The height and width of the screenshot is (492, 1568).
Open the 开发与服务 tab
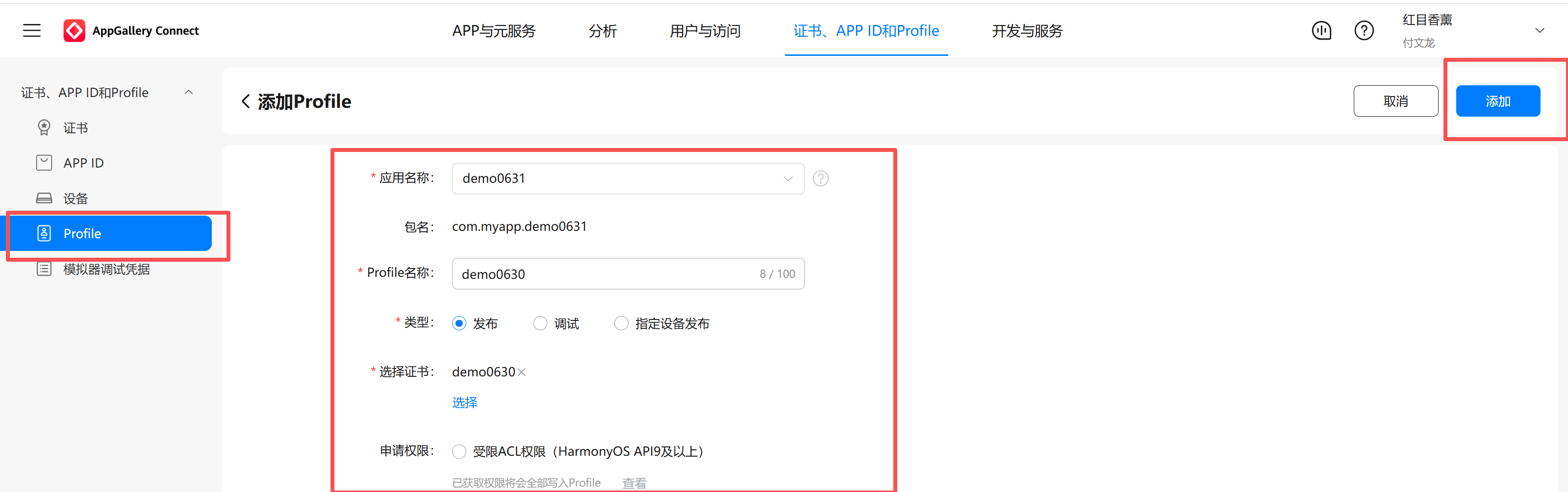(1027, 31)
